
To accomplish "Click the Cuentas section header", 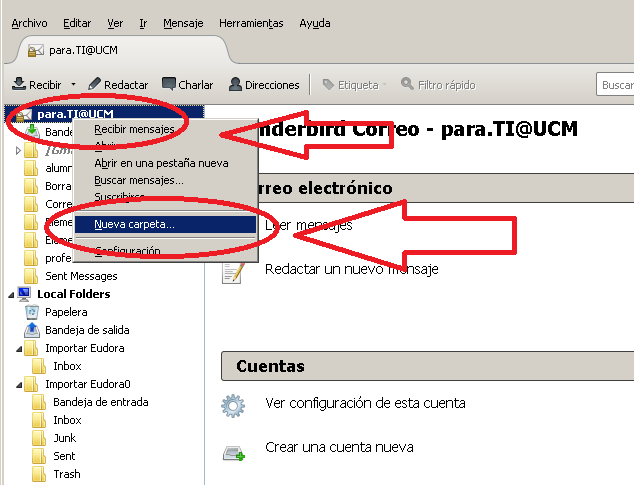I will point(427,366).
